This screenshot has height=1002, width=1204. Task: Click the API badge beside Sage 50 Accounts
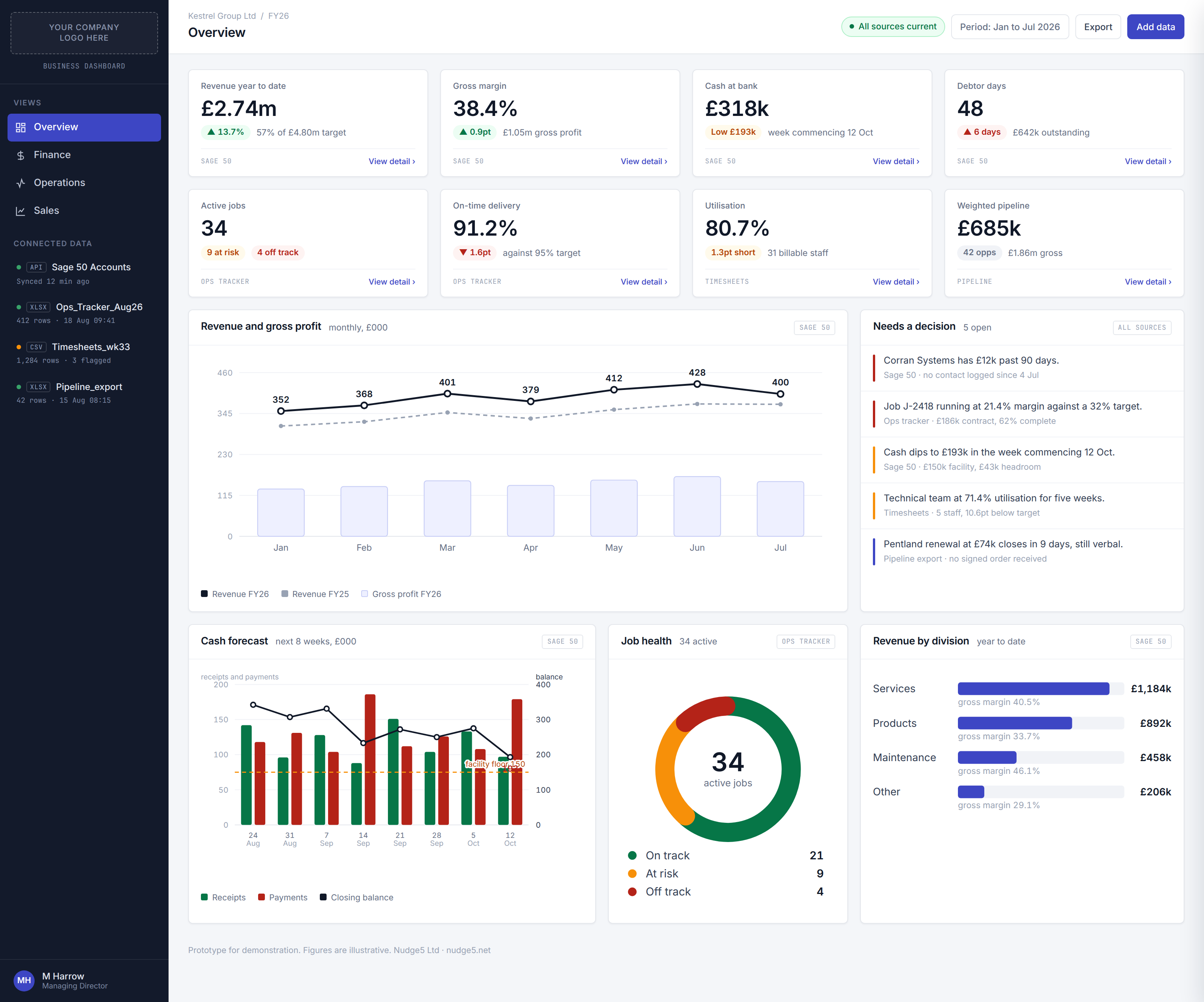[36, 267]
